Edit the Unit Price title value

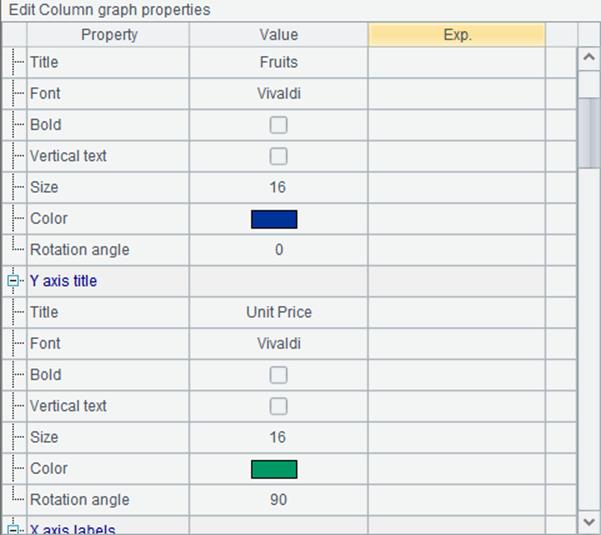tap(279, 312)
